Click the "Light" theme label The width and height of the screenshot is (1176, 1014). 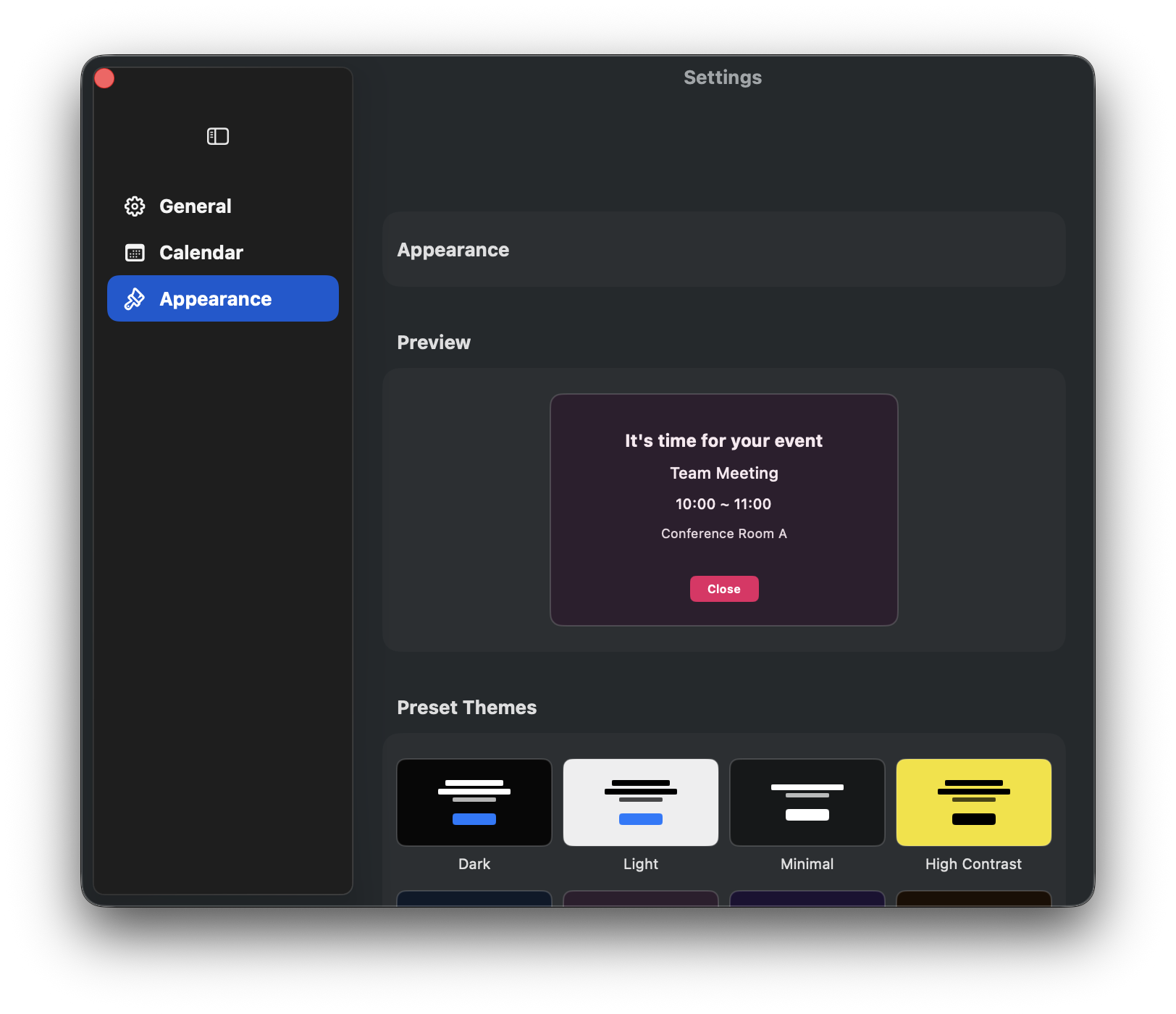[641, 864]
